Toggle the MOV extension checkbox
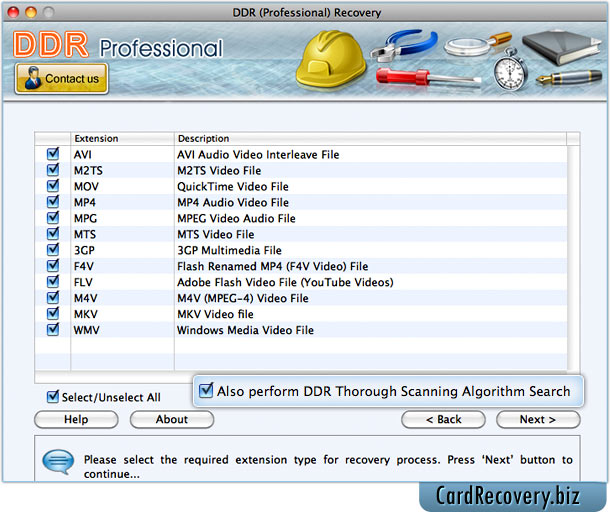610x512 pixels. (x=53, y=186)
